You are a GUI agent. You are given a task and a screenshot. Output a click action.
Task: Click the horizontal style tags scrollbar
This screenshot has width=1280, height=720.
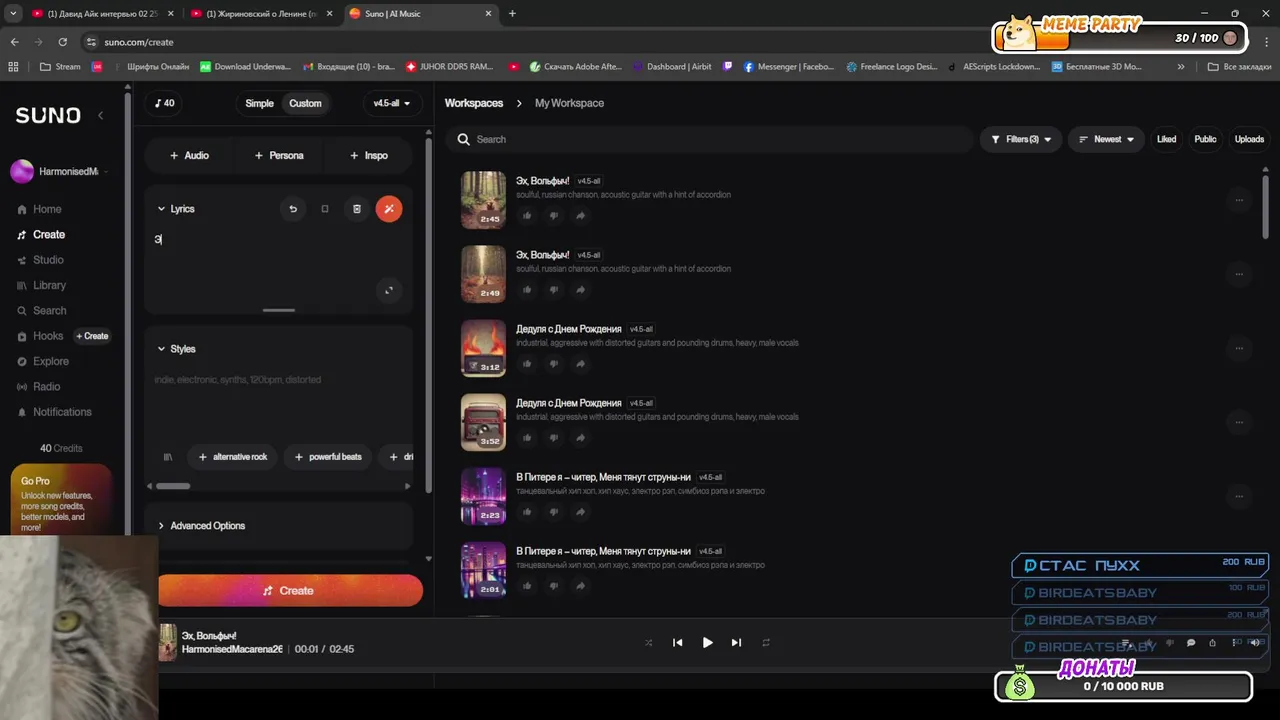[x=173, y=486]
